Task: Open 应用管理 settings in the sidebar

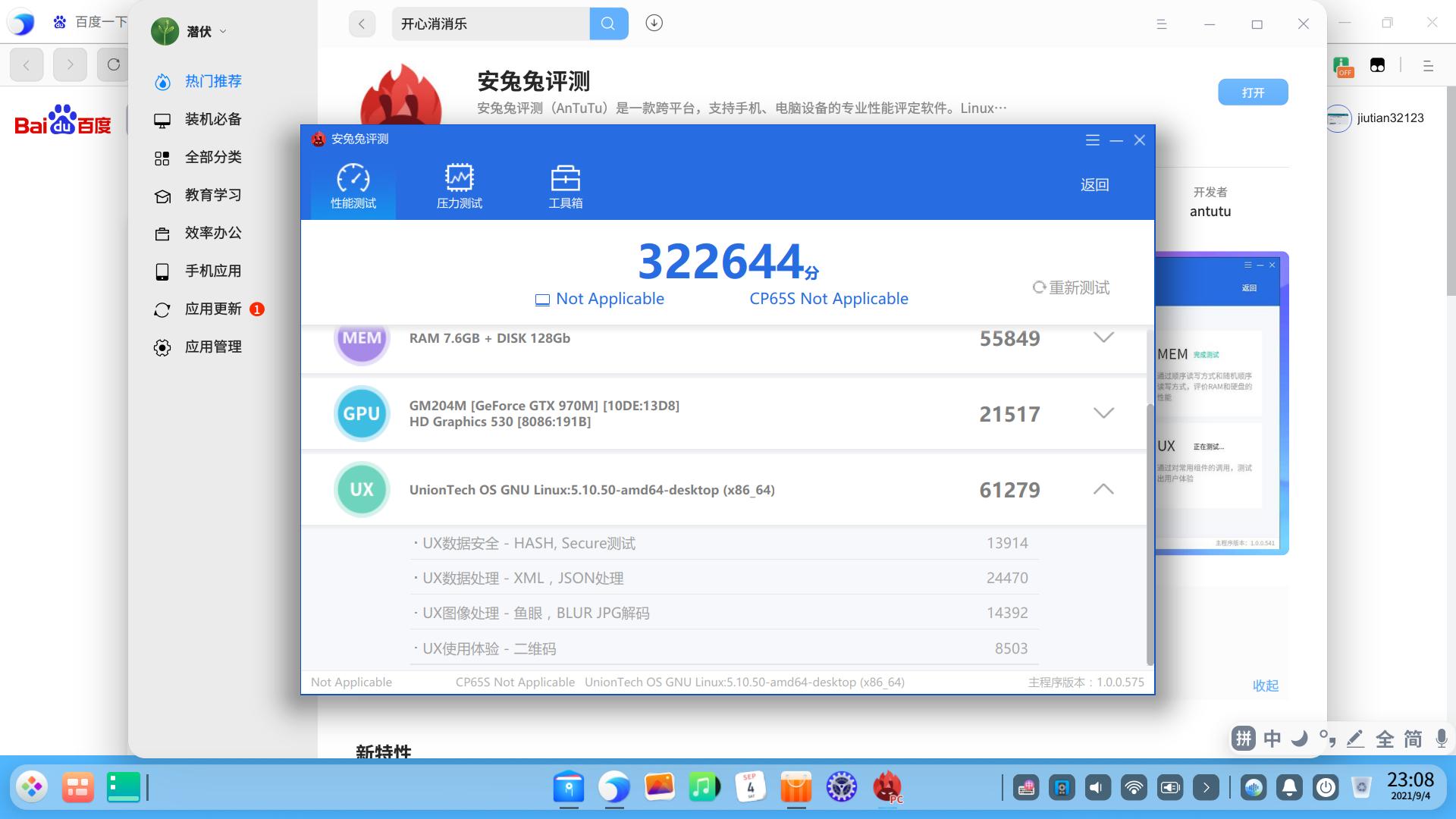Action: pyautogui.click(x=213, y=347)
